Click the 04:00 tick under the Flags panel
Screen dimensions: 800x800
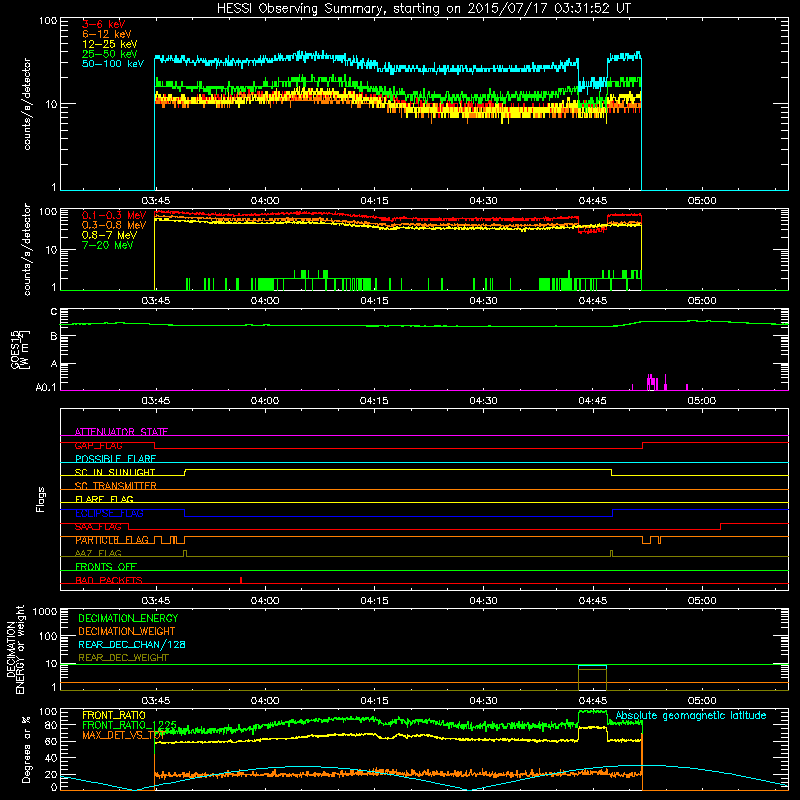(x=265, y=601)
